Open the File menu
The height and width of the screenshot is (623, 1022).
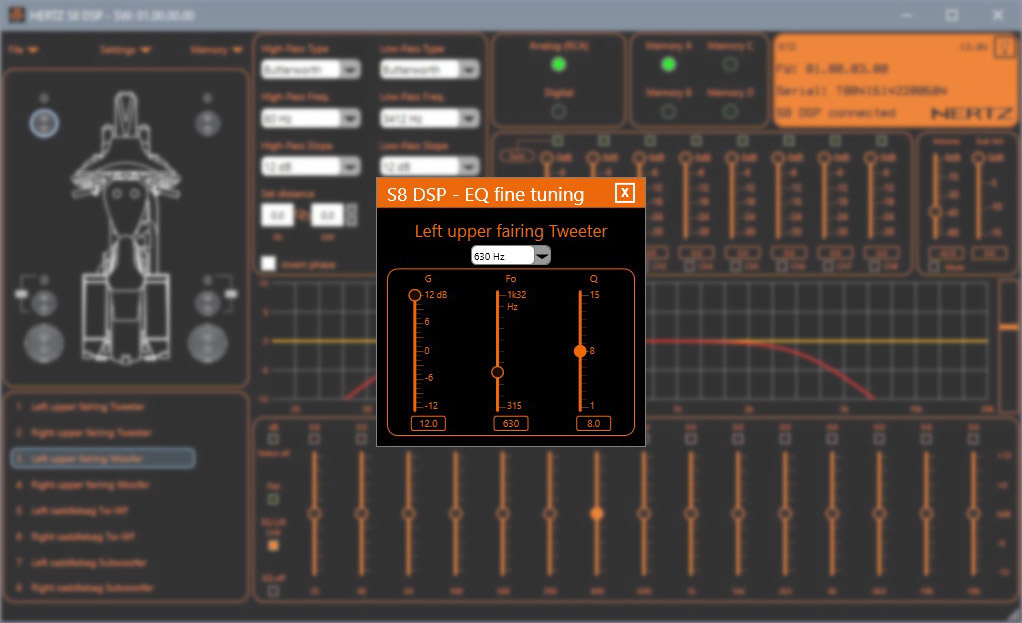click(23, 50)
